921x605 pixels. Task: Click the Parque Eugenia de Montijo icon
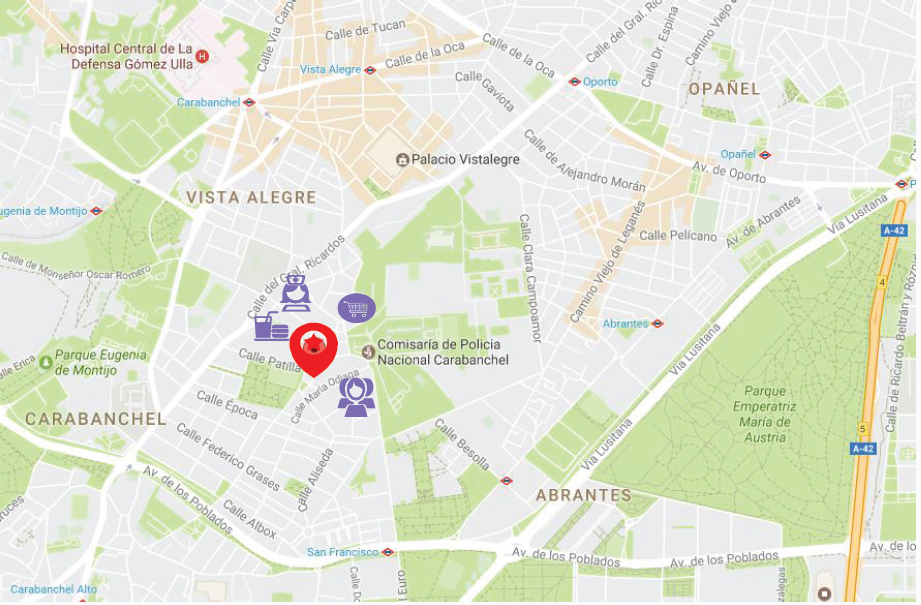(x=46, y=362)
